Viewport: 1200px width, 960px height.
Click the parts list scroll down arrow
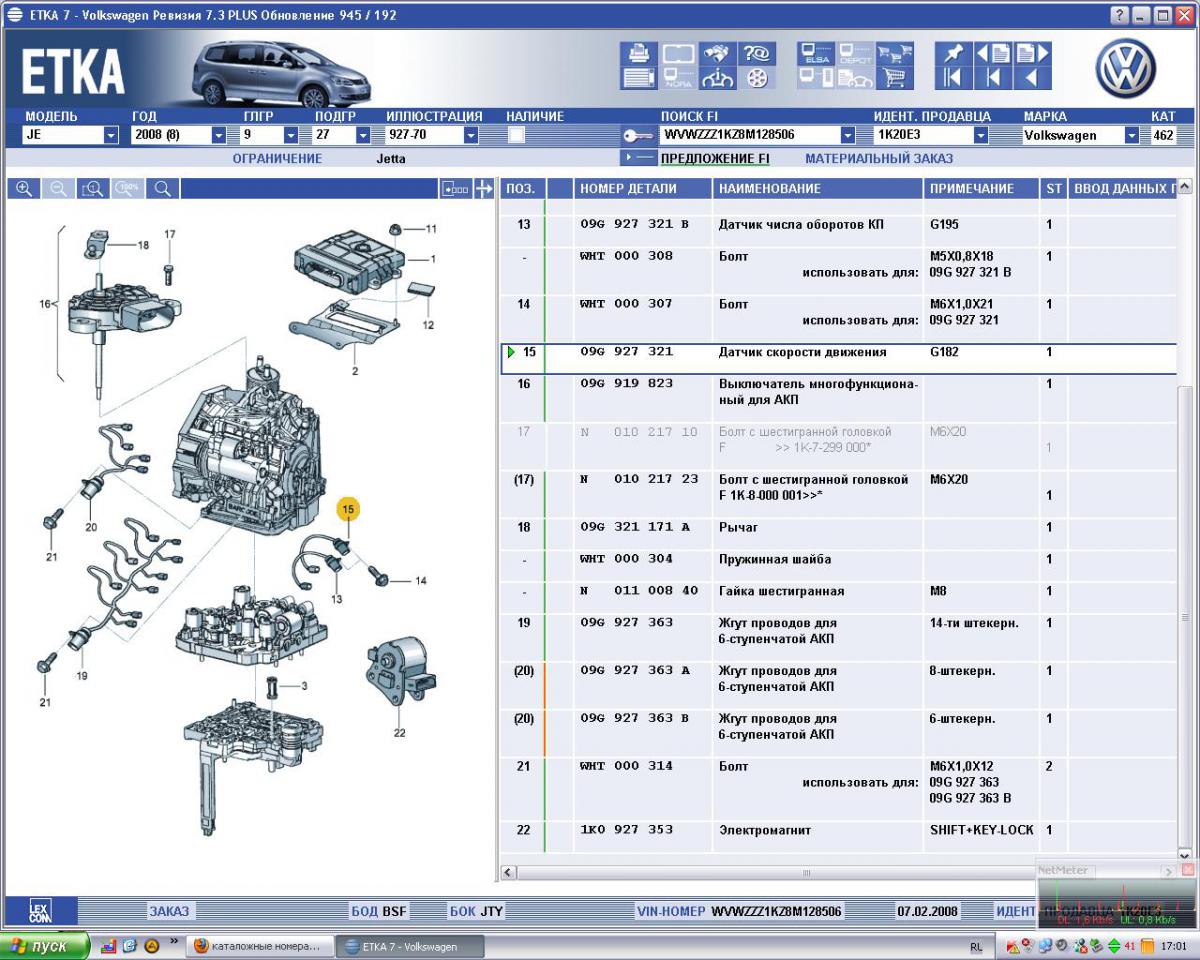click(x=1185, y=857)
